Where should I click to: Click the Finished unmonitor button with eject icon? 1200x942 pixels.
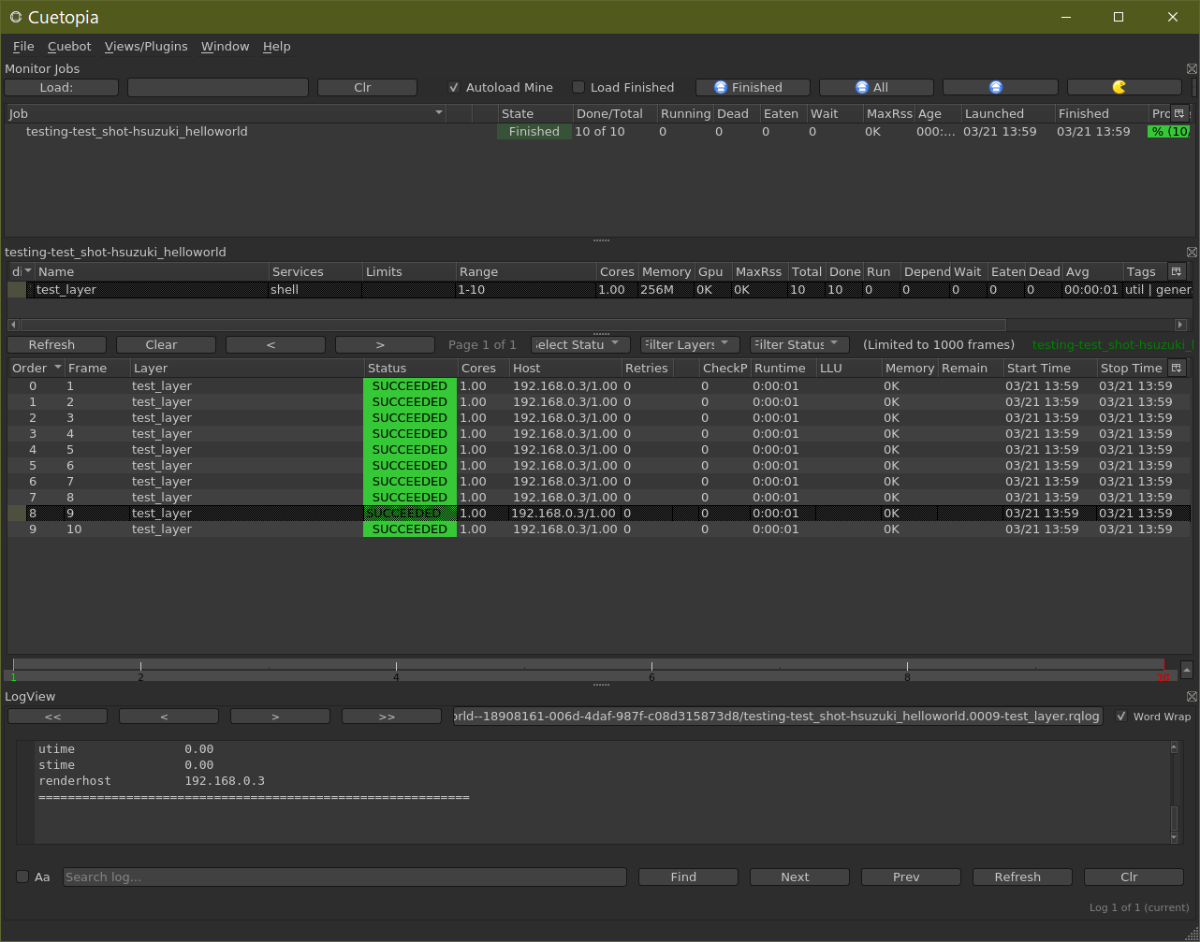(752, 87)
